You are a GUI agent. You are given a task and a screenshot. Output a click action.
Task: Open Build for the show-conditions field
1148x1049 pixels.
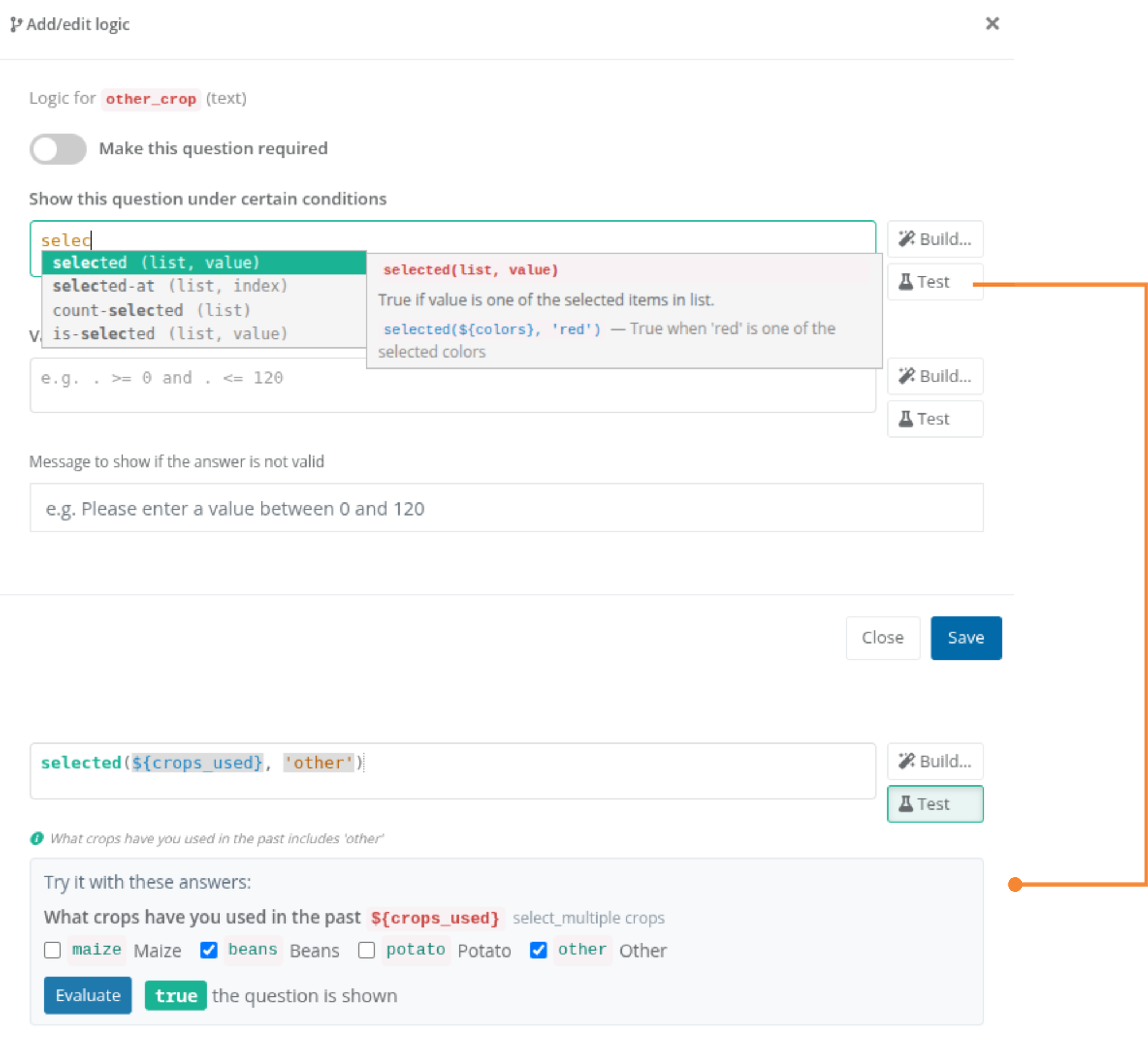point(934,239)
